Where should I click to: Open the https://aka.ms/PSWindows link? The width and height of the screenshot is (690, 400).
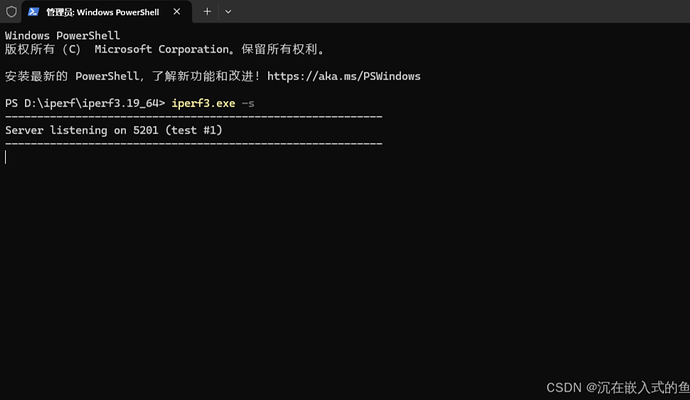point(344,76)
